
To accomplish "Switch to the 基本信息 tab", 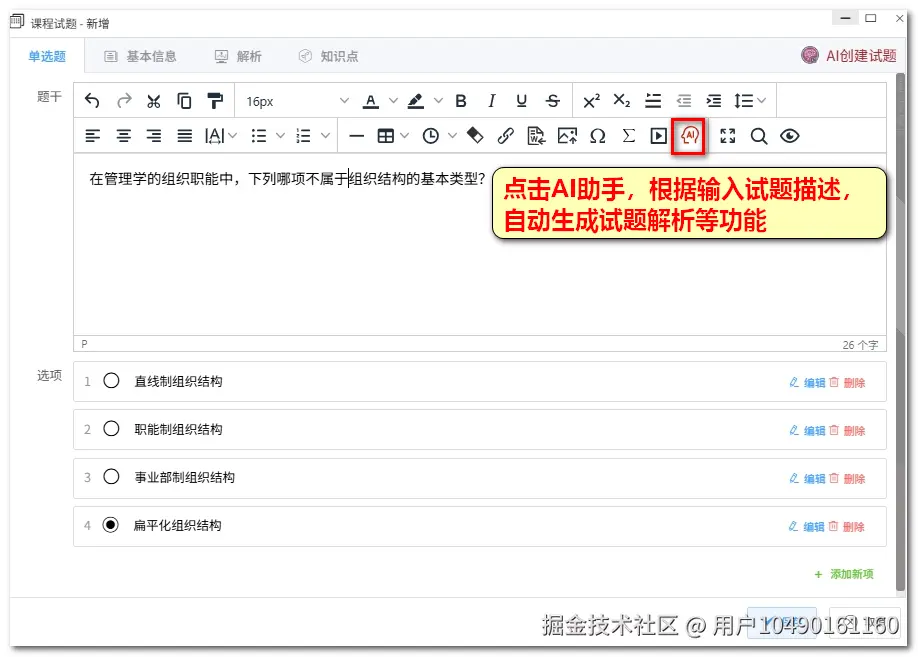I will click(141, 56).
